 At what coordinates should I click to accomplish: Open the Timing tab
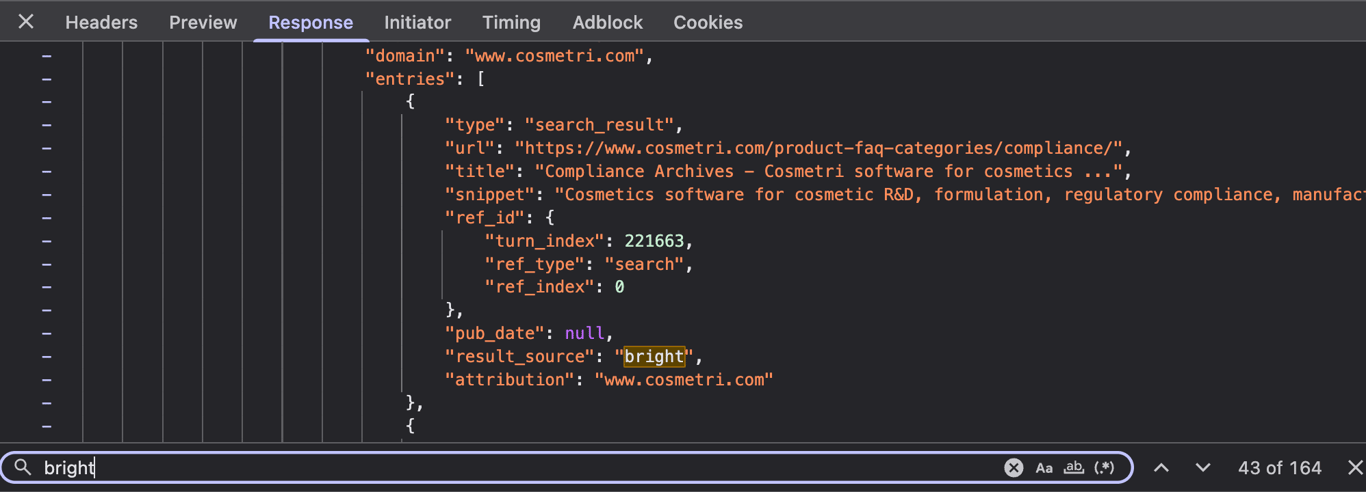point(511,22)
